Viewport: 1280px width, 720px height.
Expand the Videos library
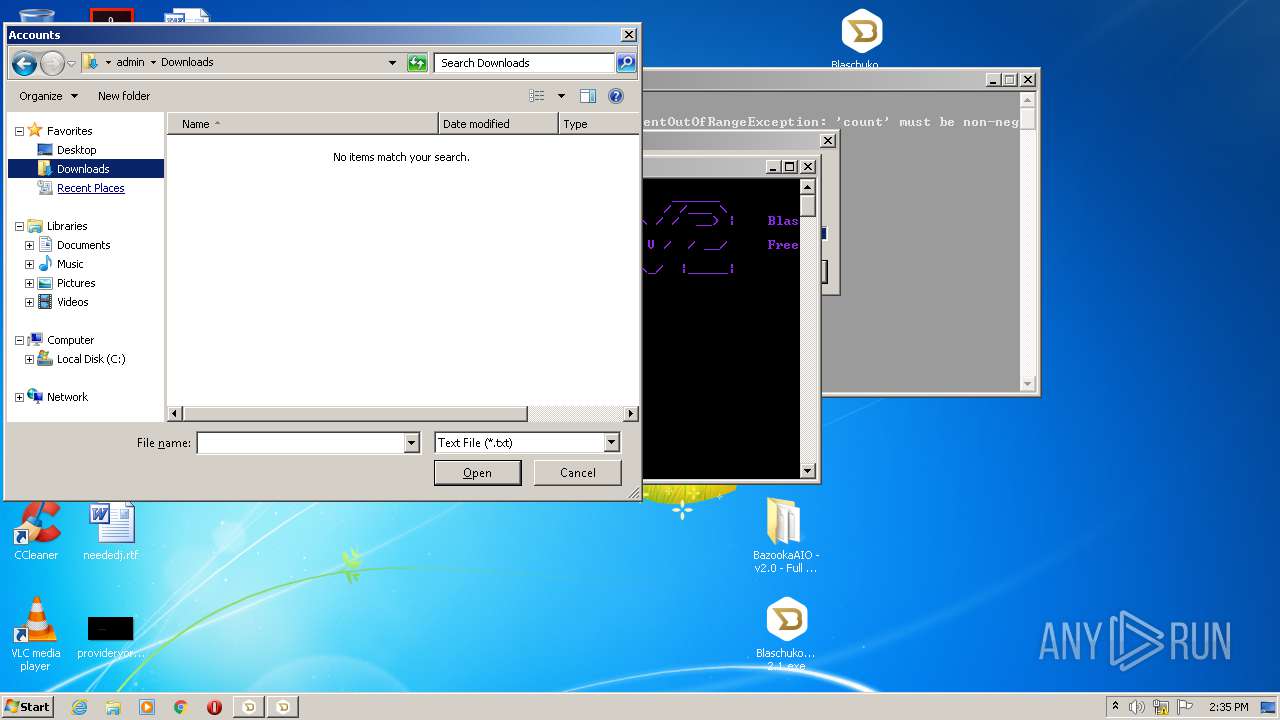tap(29, 302)
